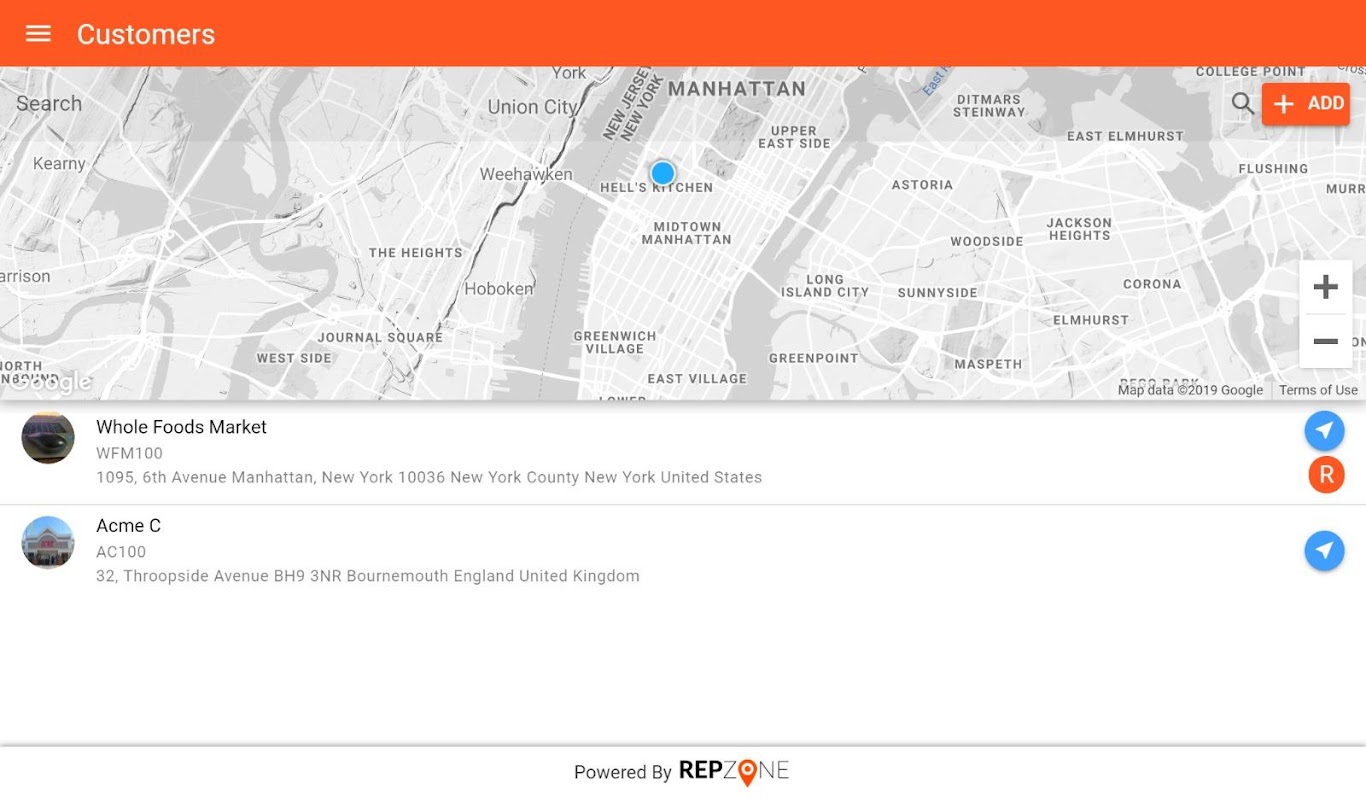Click the GREENPOINT map label

(813, 358)
